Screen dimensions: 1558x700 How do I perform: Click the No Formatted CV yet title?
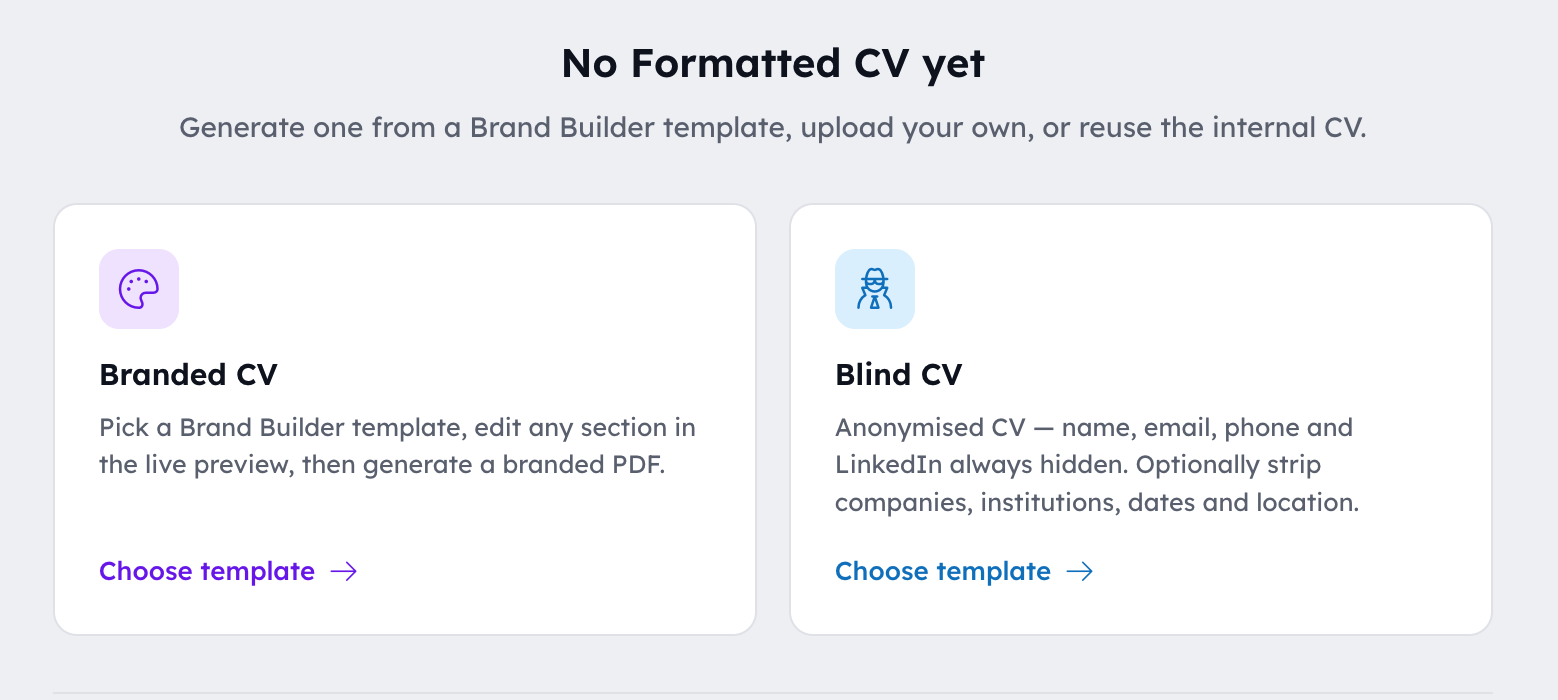(x=773, y=62)
